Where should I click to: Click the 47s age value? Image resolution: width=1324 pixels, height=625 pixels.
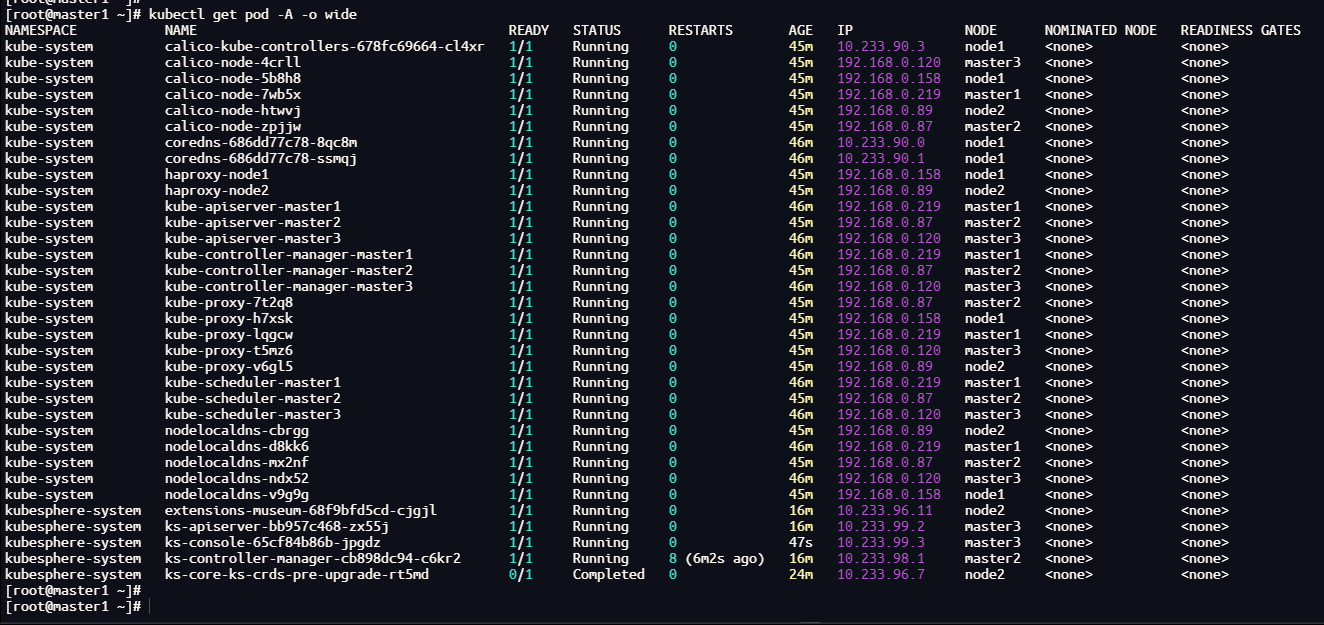pos(800,543)
